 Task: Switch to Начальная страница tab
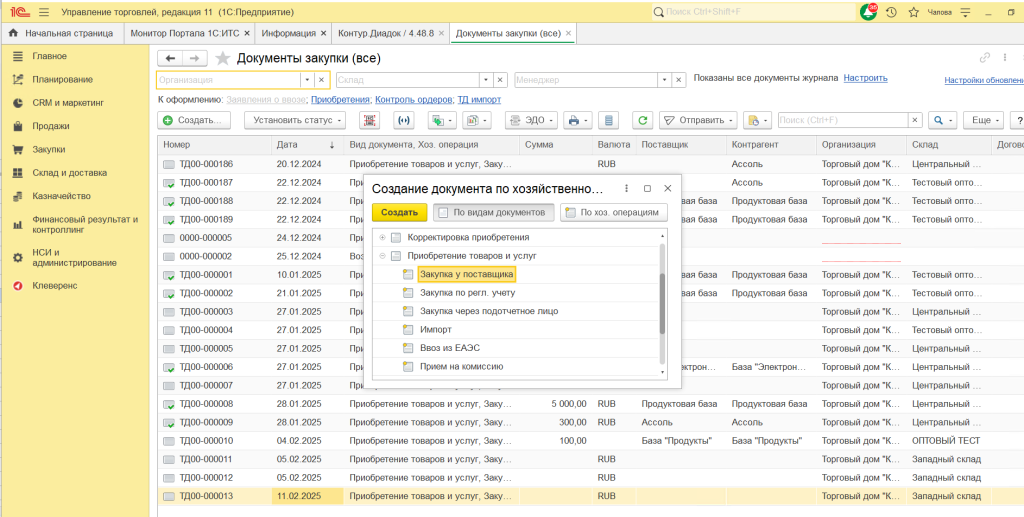click(x=69, y=33)
